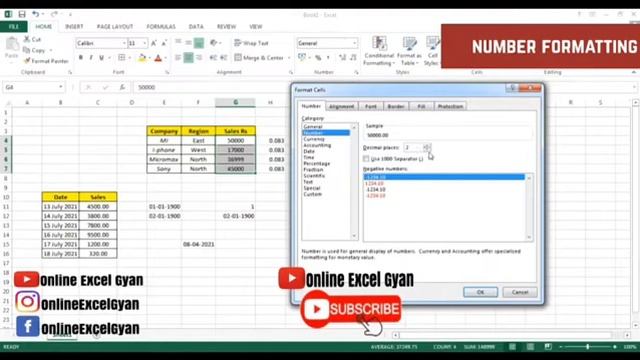
Task: Open the Borders dropdown
Action: (129, 58)
